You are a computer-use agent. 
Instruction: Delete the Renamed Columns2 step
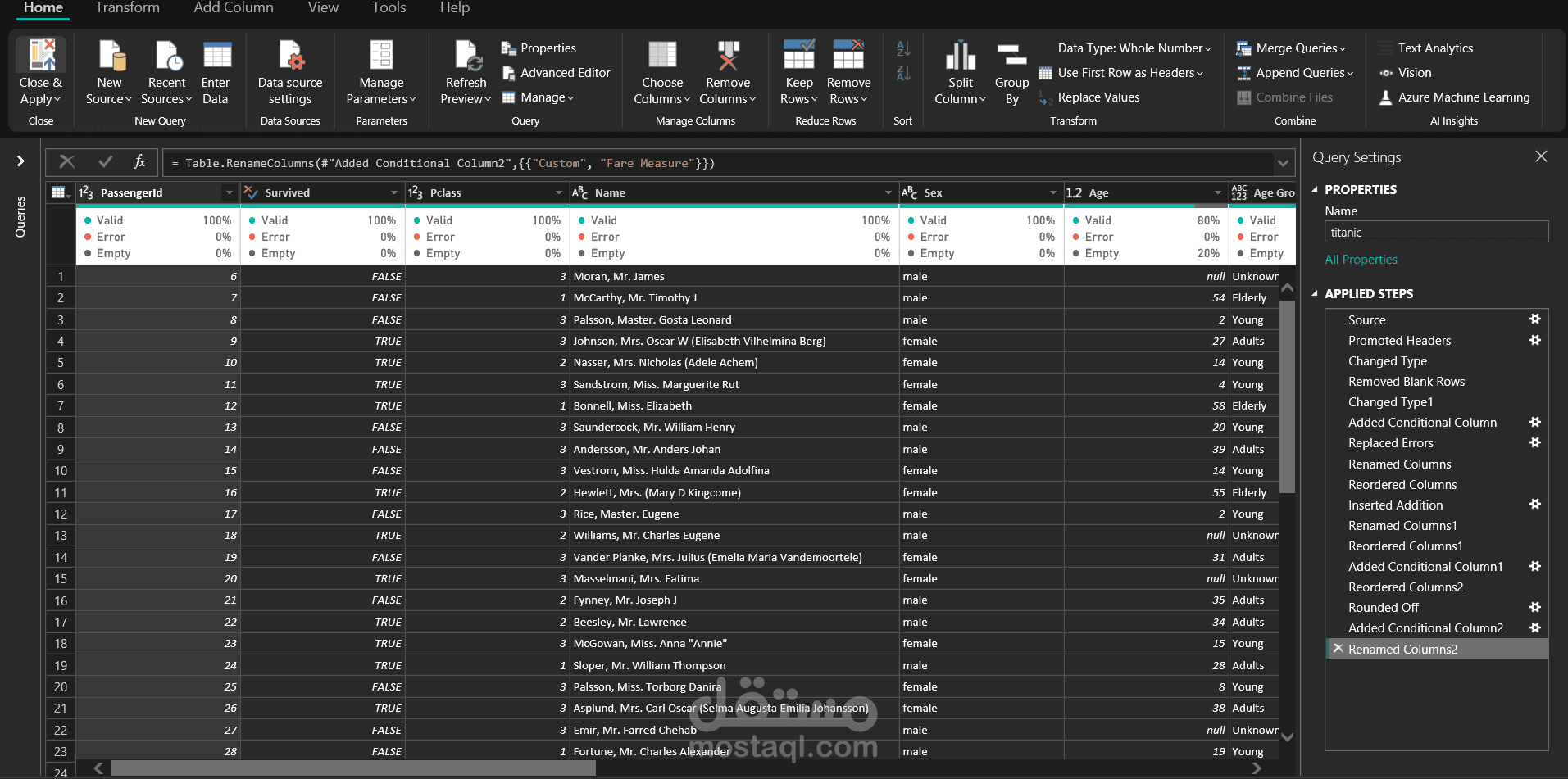point(1338,649)
